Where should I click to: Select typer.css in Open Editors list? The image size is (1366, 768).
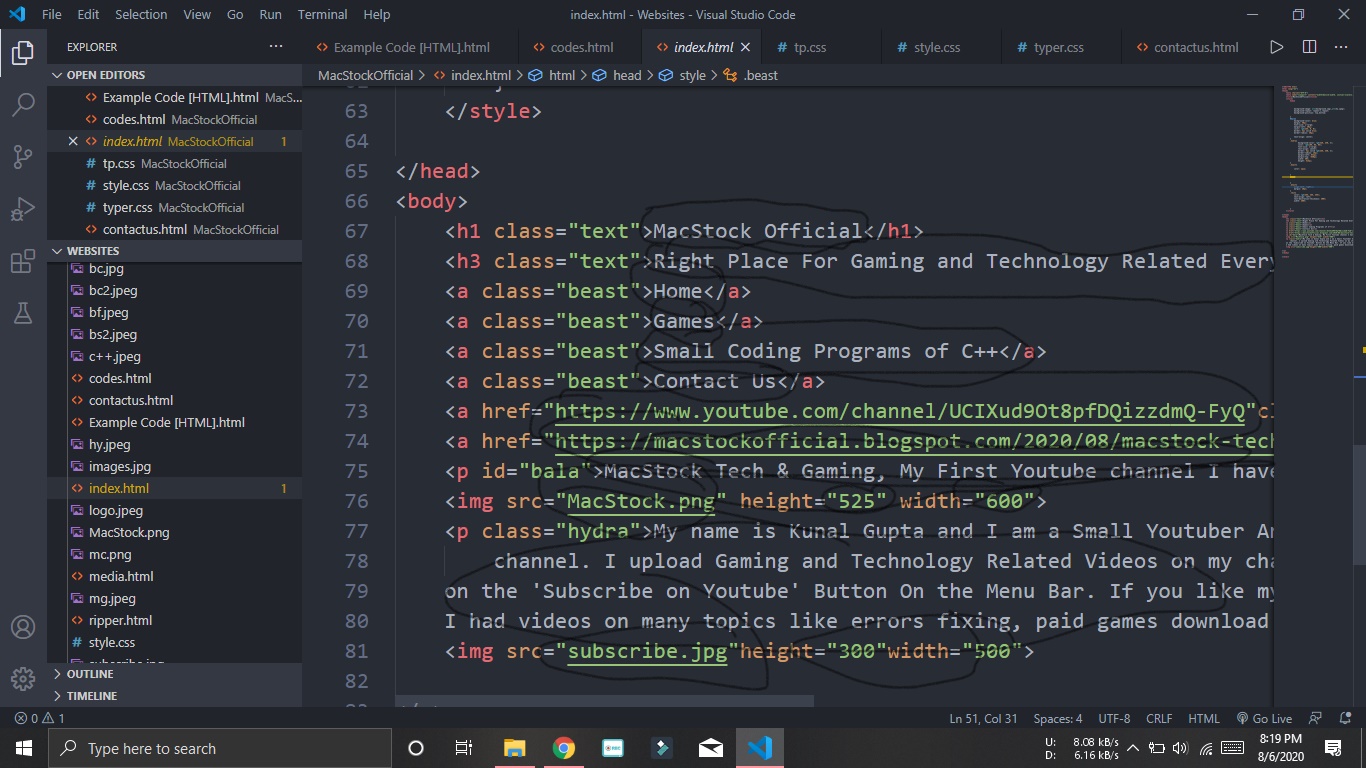pyautogui.click(x=174, y=207)
